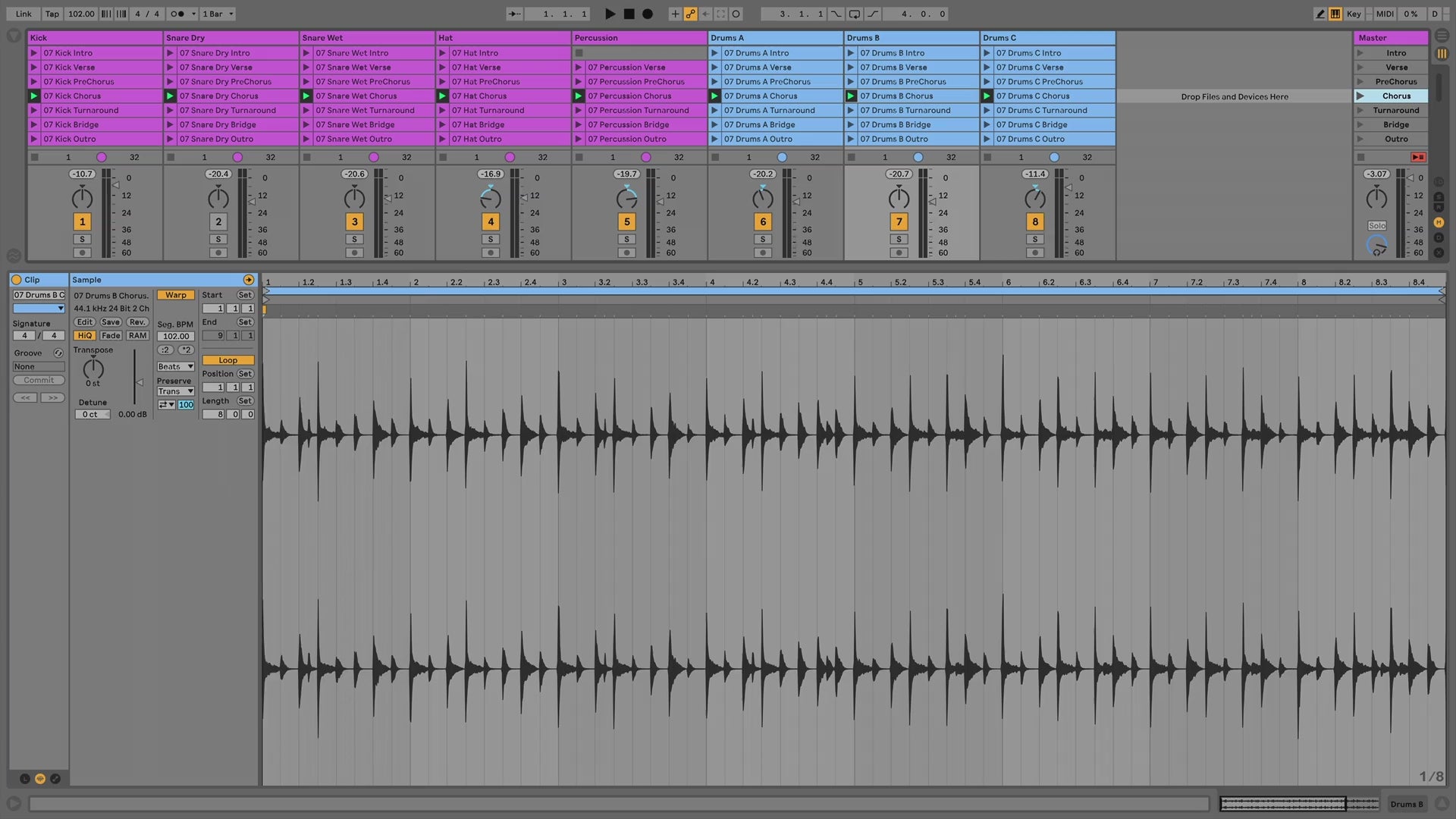
Task: Select the Drums A track title
Action: (775, 38)
